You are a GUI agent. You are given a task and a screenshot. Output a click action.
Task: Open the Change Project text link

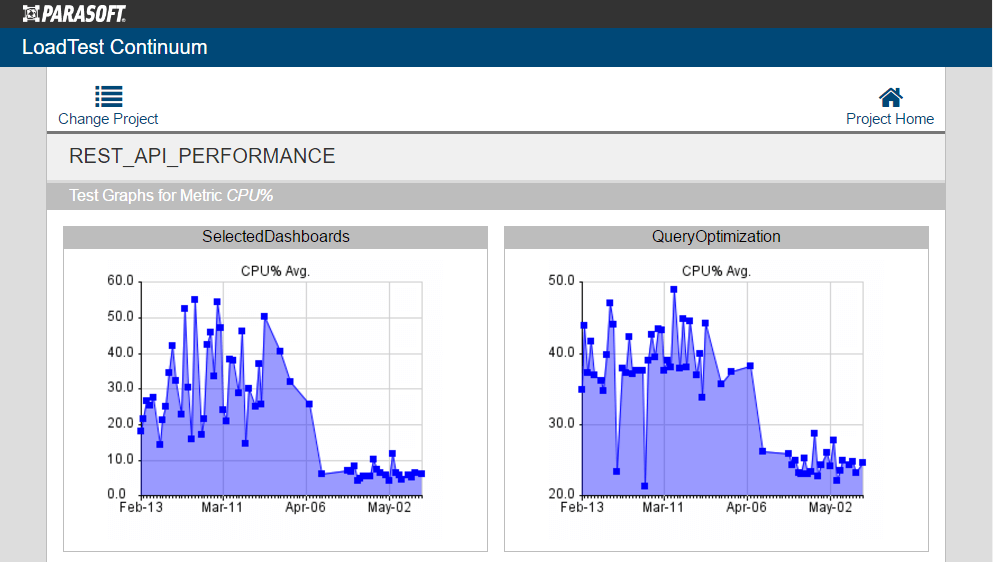[108, 119]
